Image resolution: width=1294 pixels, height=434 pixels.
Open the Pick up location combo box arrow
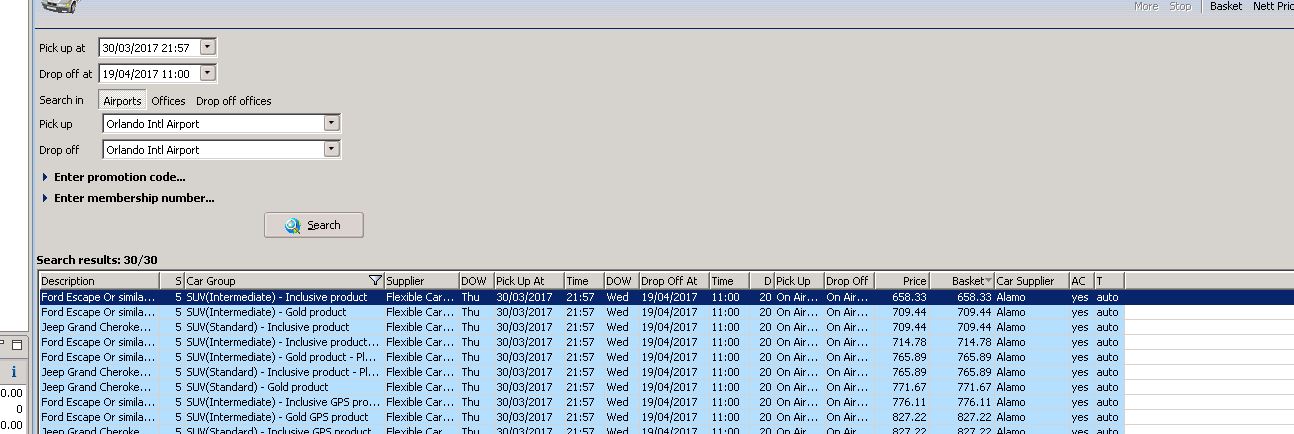click(x=331, y=124)
